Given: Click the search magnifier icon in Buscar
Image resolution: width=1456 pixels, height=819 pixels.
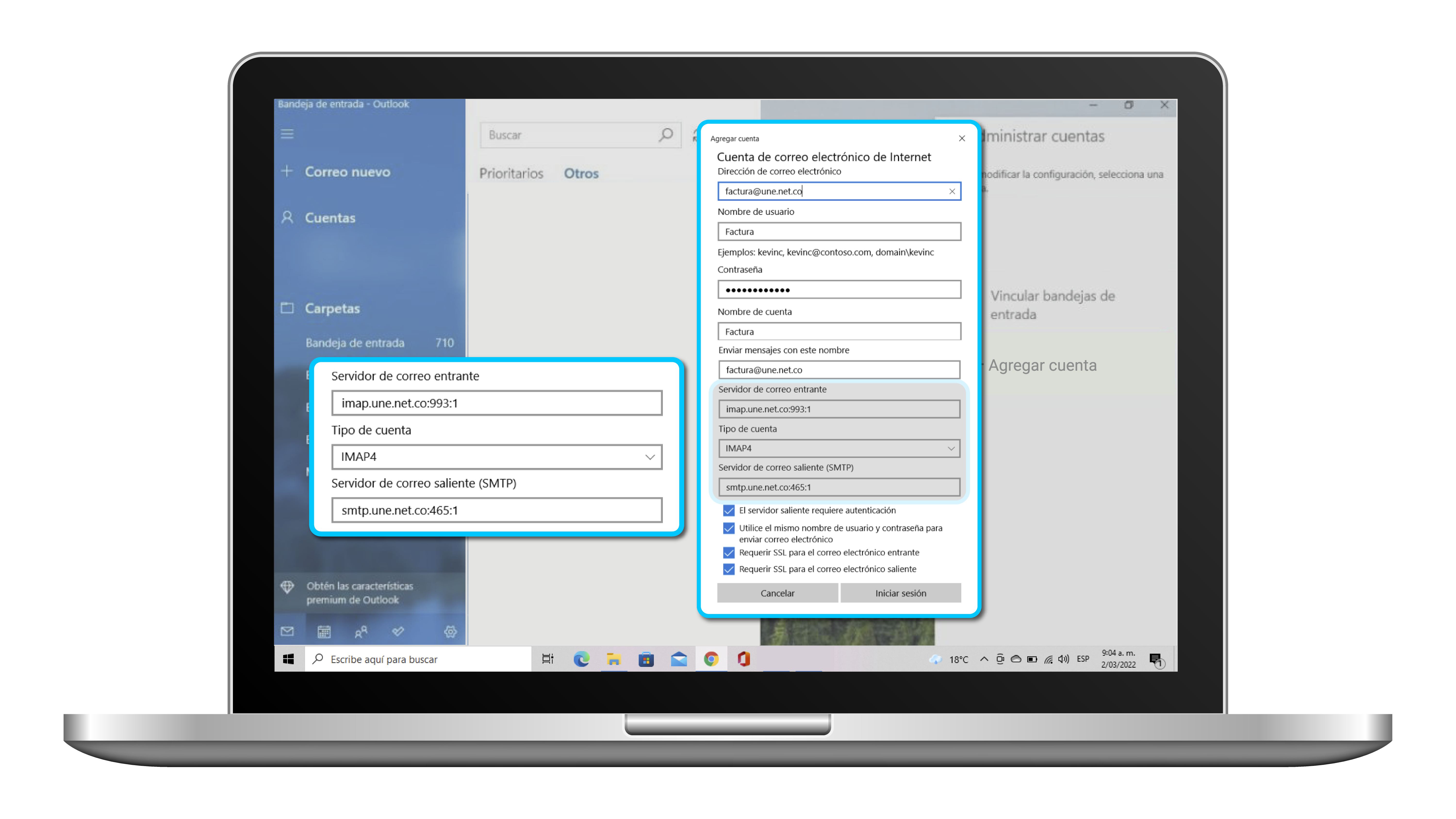Looking at the screenshot, I should coord(666,135).
